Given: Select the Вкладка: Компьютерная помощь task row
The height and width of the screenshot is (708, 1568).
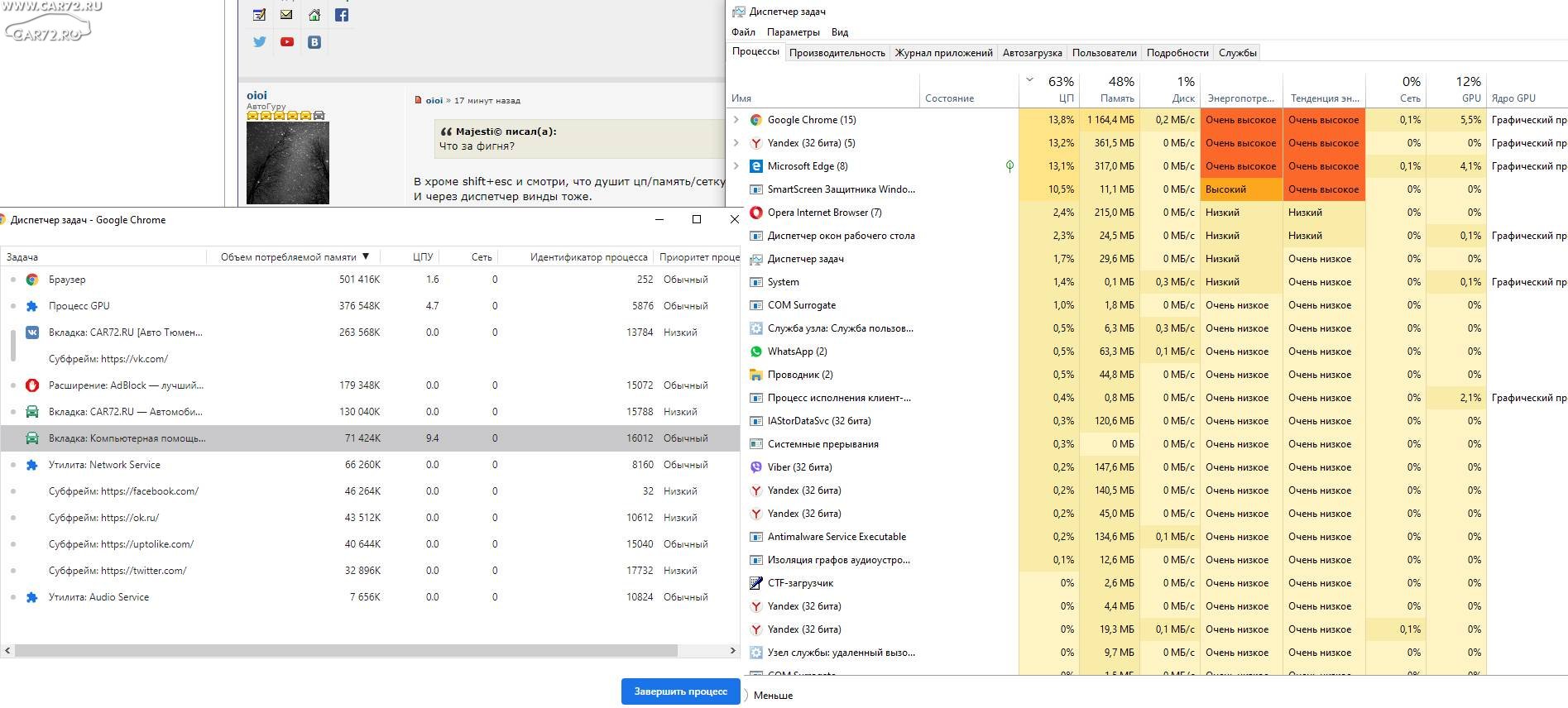Looking at the screenshot, I should pos(370,438).
